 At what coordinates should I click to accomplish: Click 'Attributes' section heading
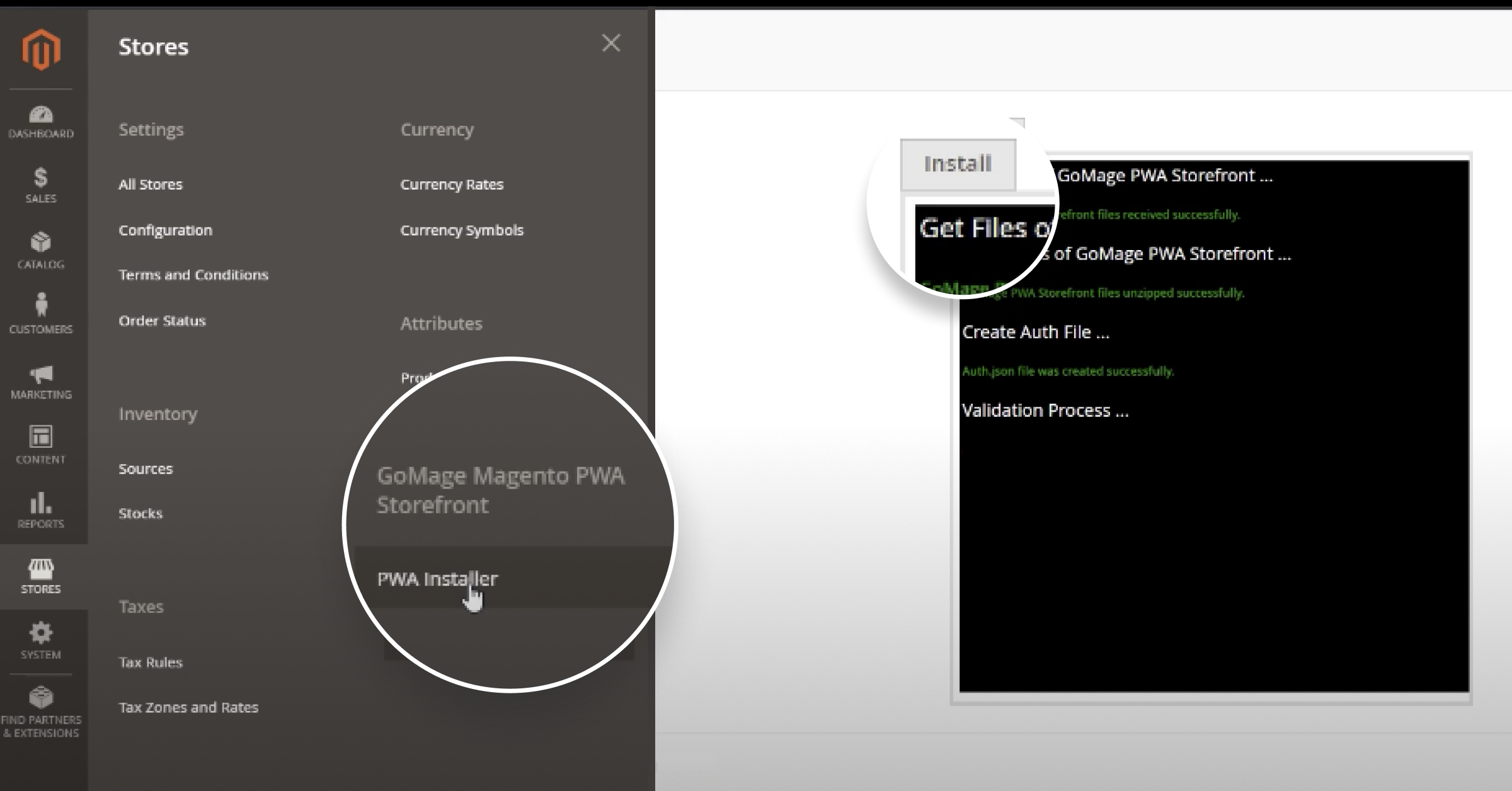click(x=441, y=324)
